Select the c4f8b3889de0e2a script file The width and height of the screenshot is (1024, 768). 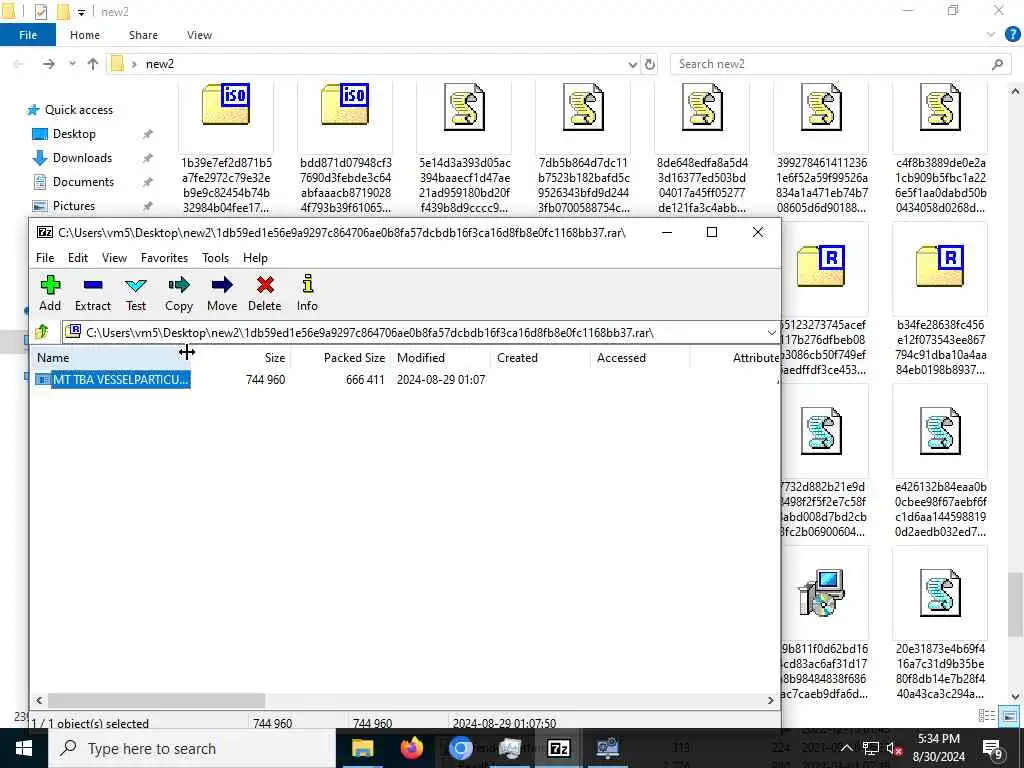940,148
